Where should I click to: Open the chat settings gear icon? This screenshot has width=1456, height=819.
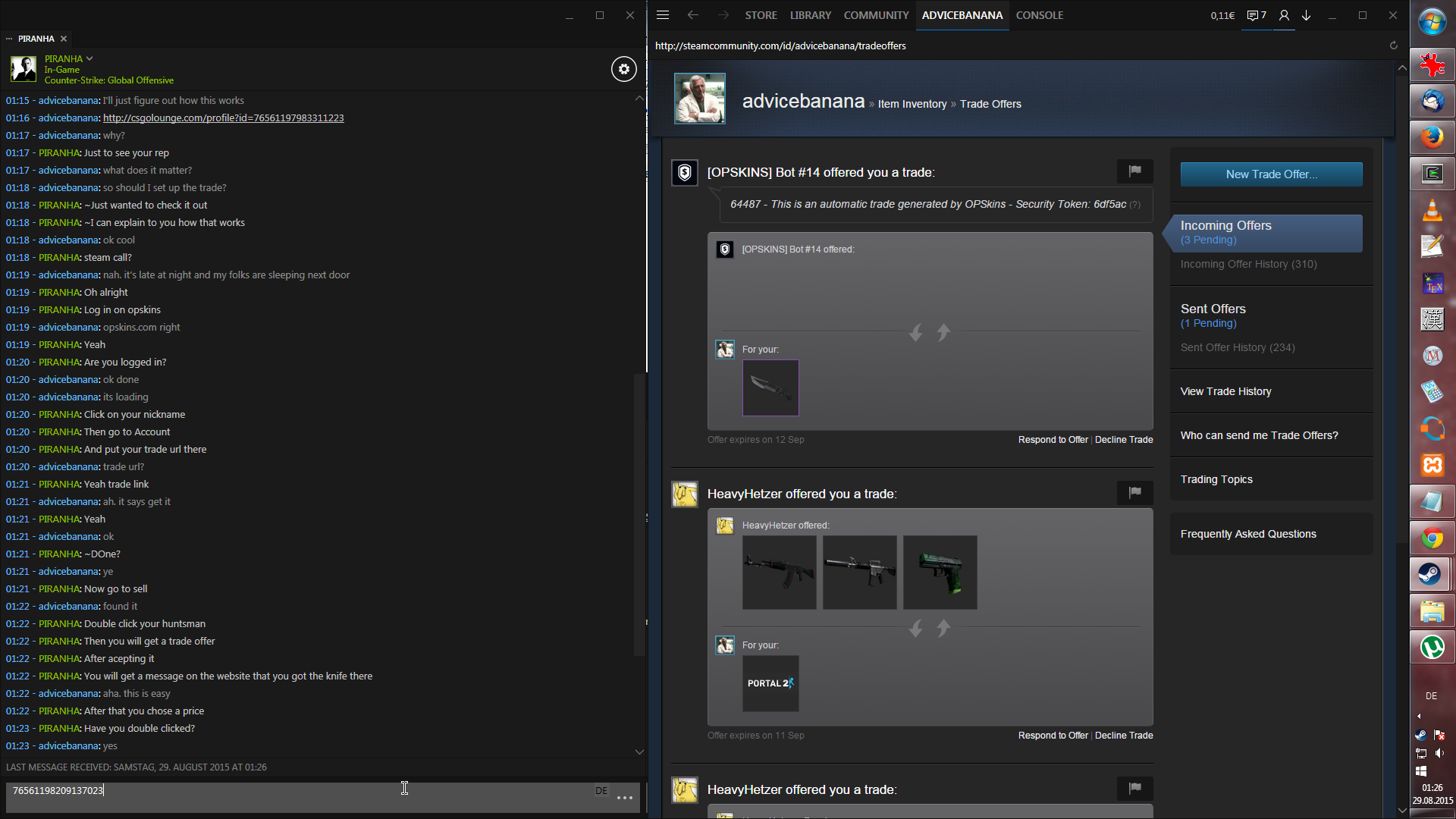623,69
